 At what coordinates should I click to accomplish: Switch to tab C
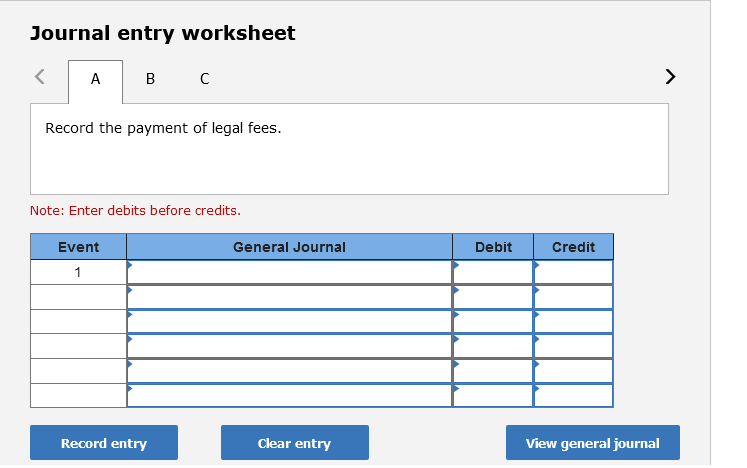coord(204,79)
